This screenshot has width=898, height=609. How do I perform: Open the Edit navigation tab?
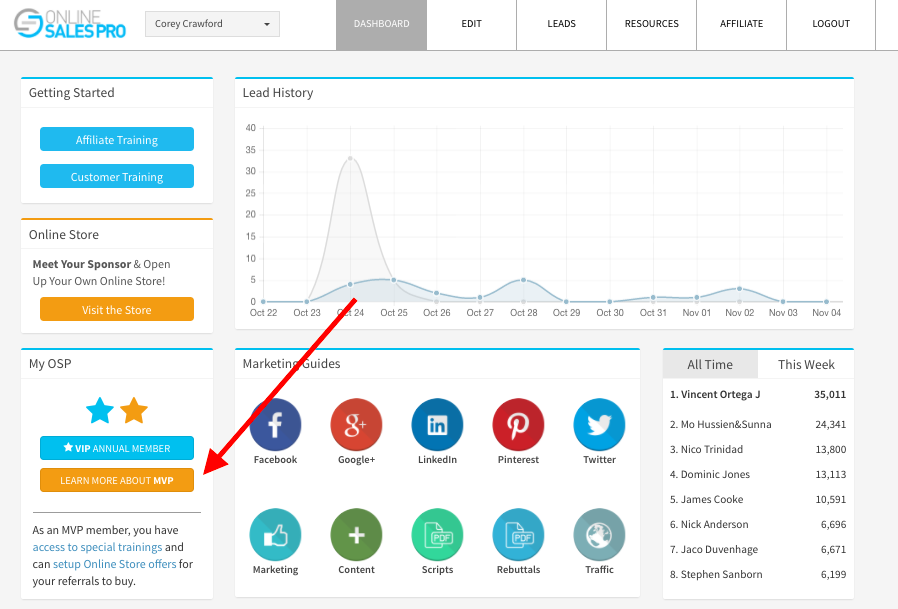click(x=471, y=24)
